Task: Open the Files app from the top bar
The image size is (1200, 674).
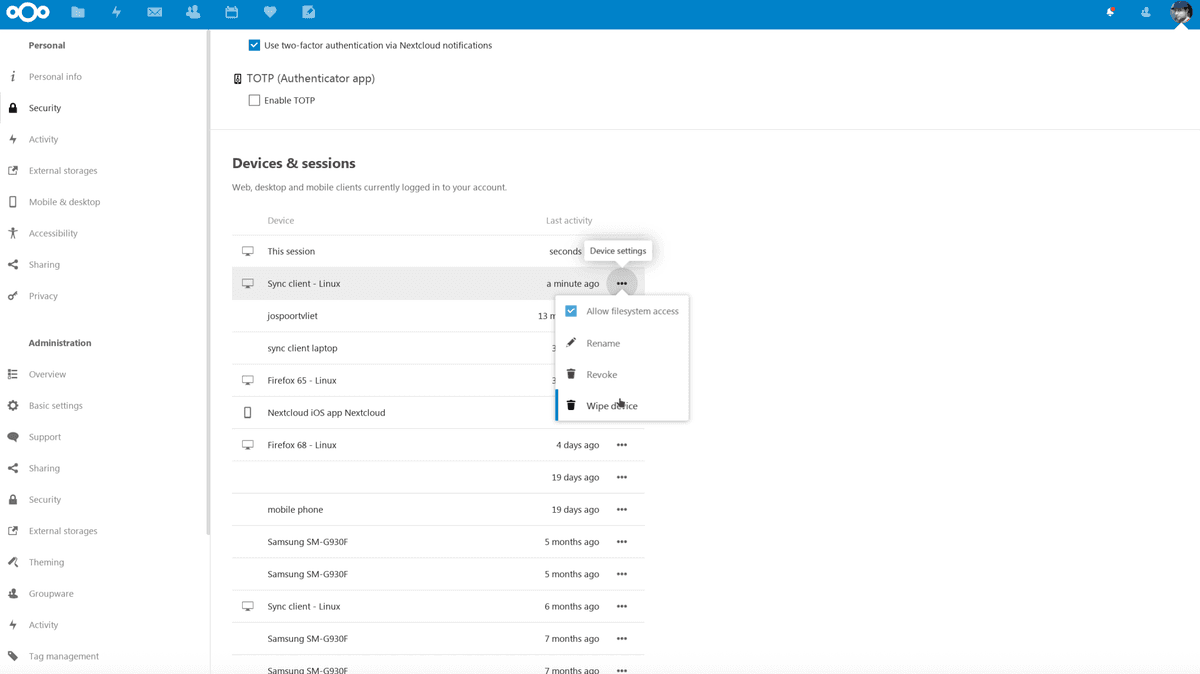Action: tap(78, 12)
